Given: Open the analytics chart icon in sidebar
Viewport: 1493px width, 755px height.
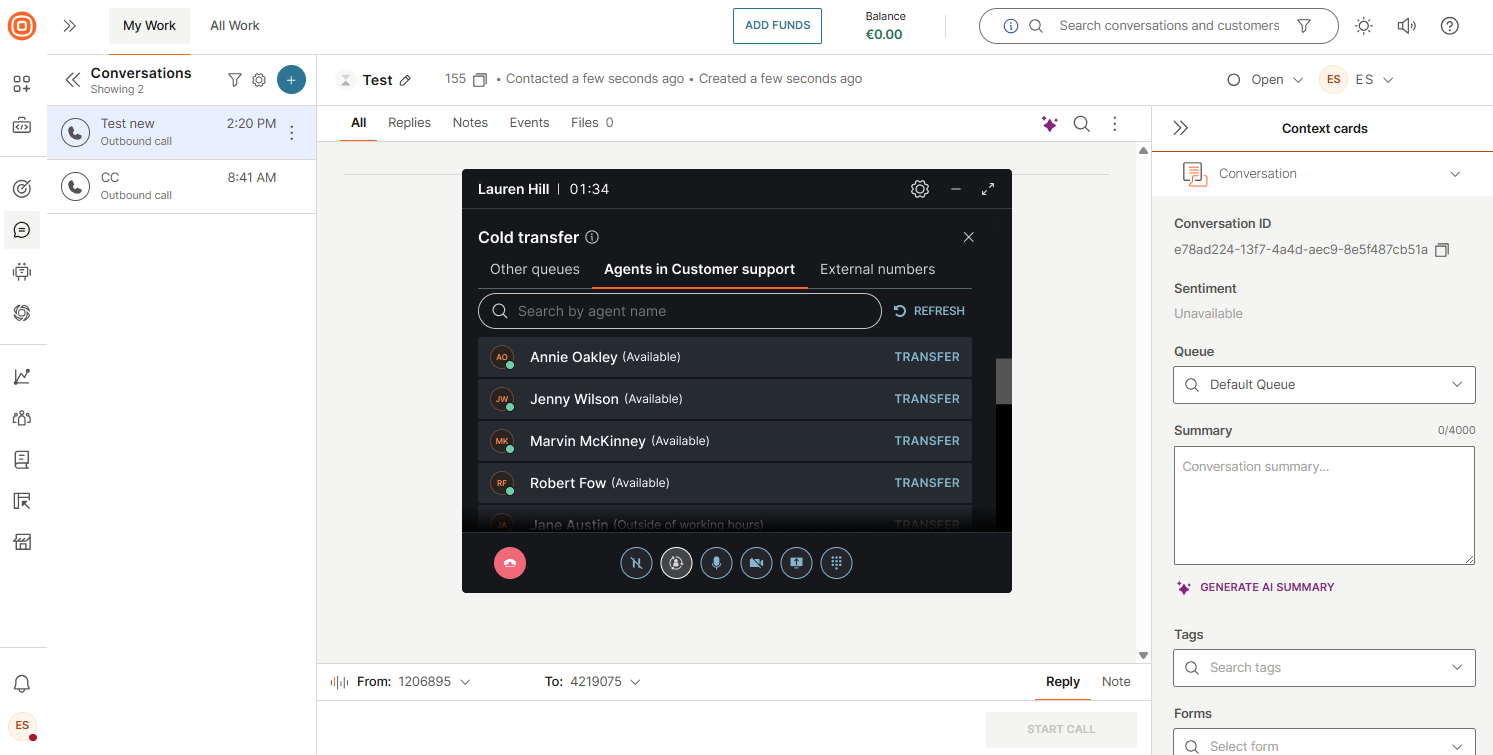Looking at the screenshot, I should click(22, 376).
